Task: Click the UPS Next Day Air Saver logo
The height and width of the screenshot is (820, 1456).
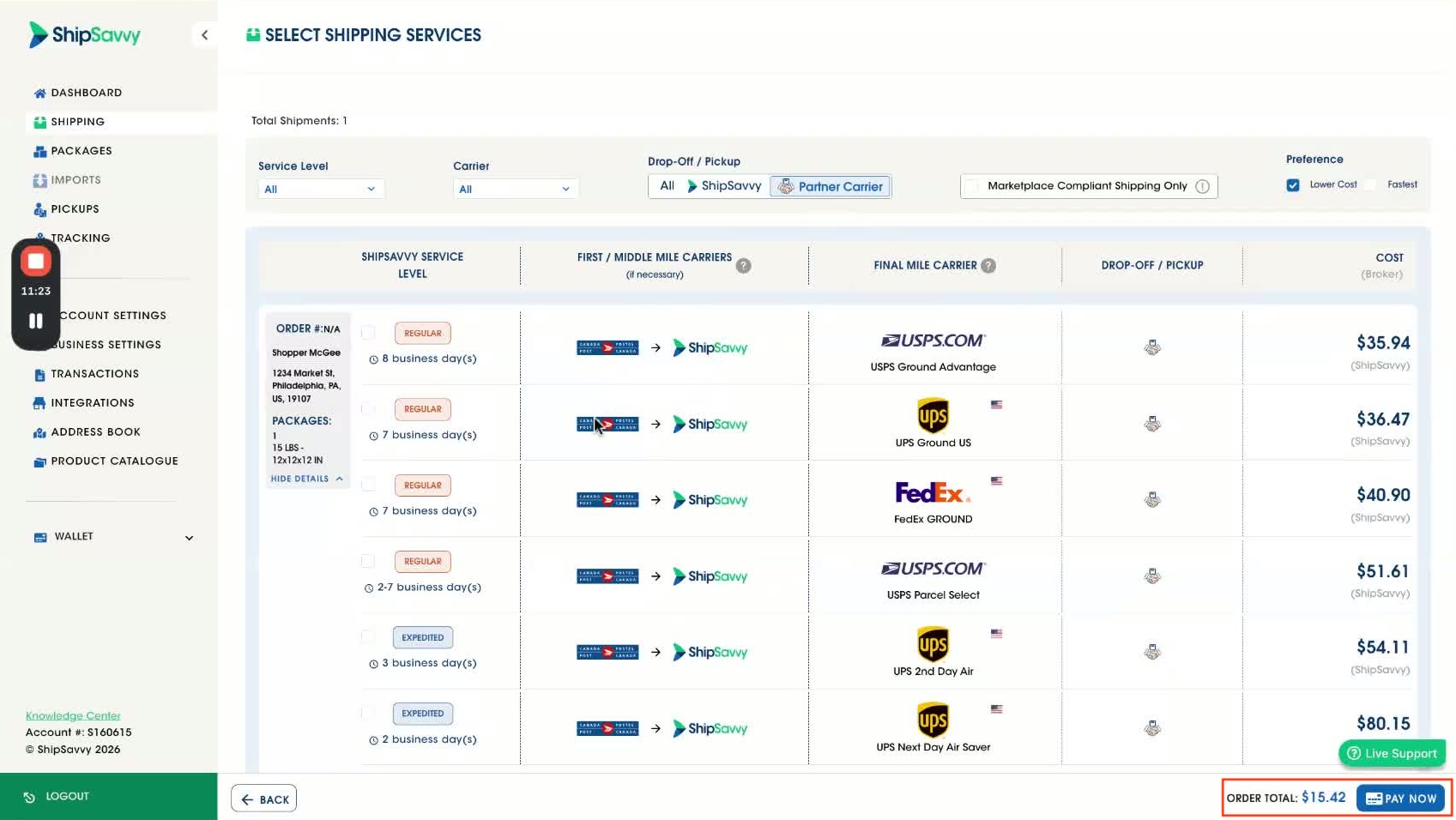Action: pyautogui.click(x=933, y=721)
